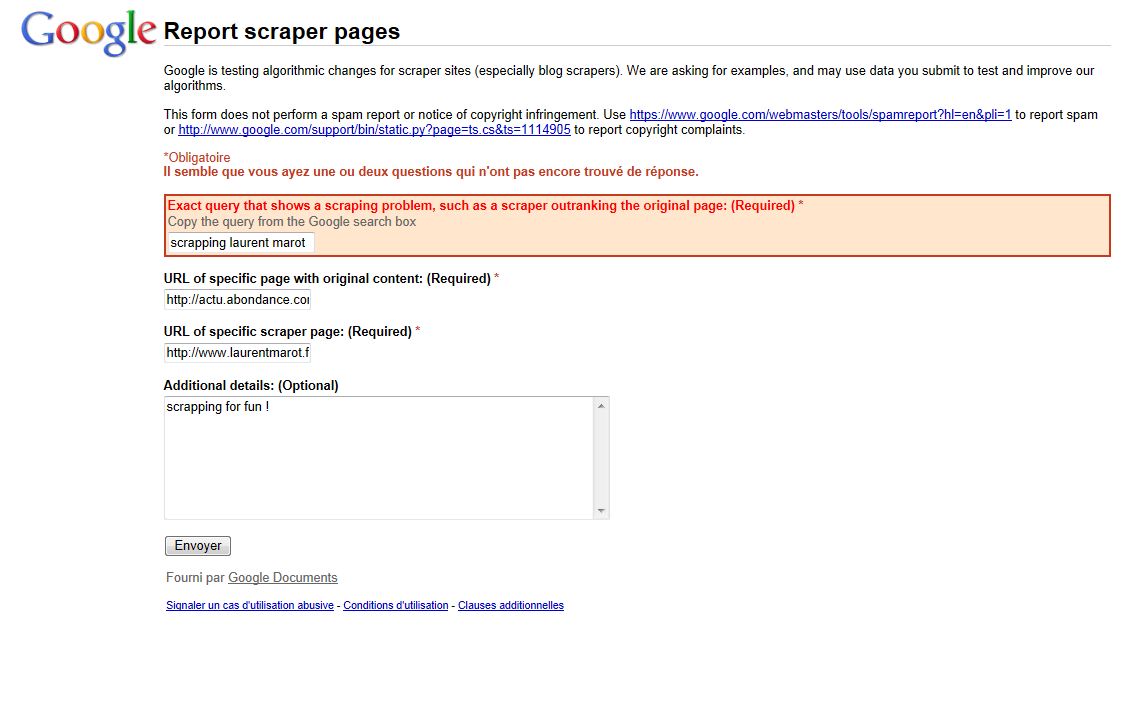
Task: Open 'Conditions d'utilisation' link
Action: (x=396, y=605)
